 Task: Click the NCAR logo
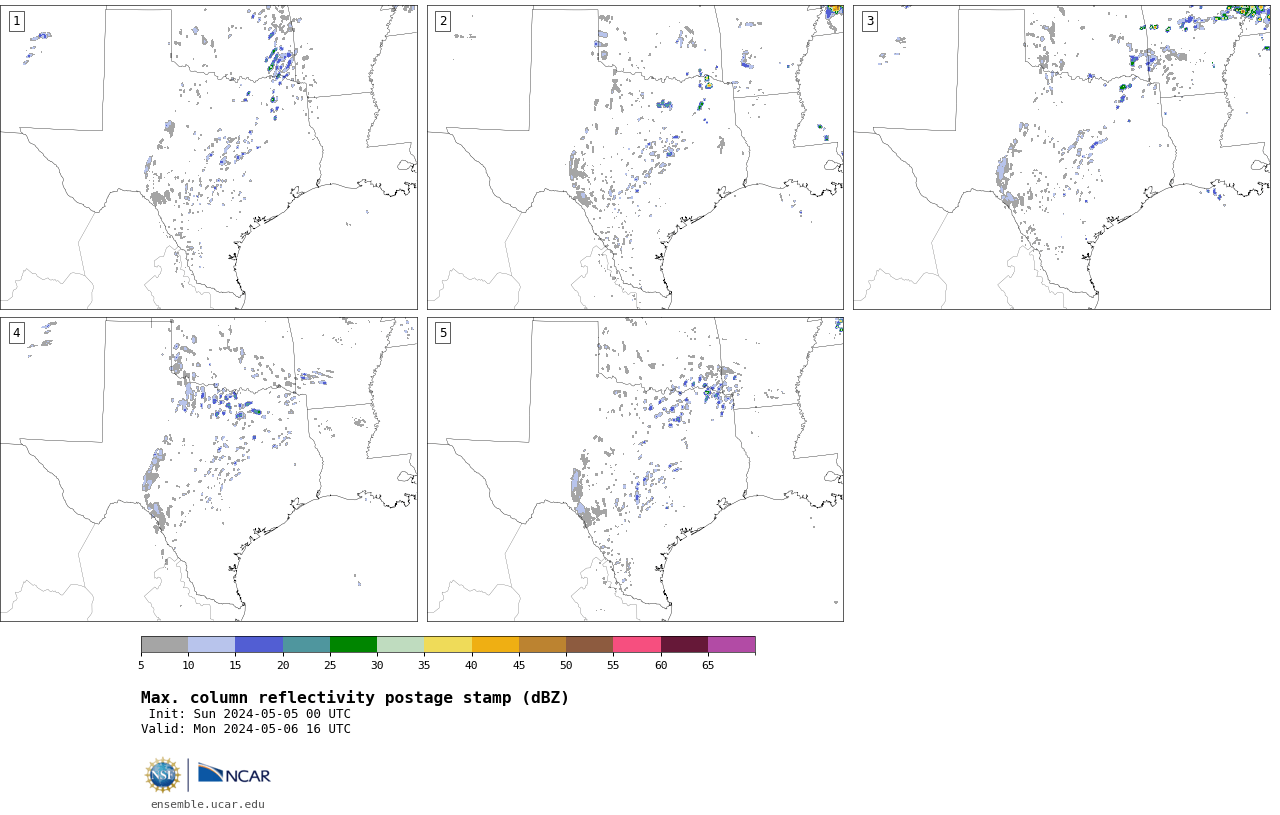pyautogui.click(x=234, y=774)
